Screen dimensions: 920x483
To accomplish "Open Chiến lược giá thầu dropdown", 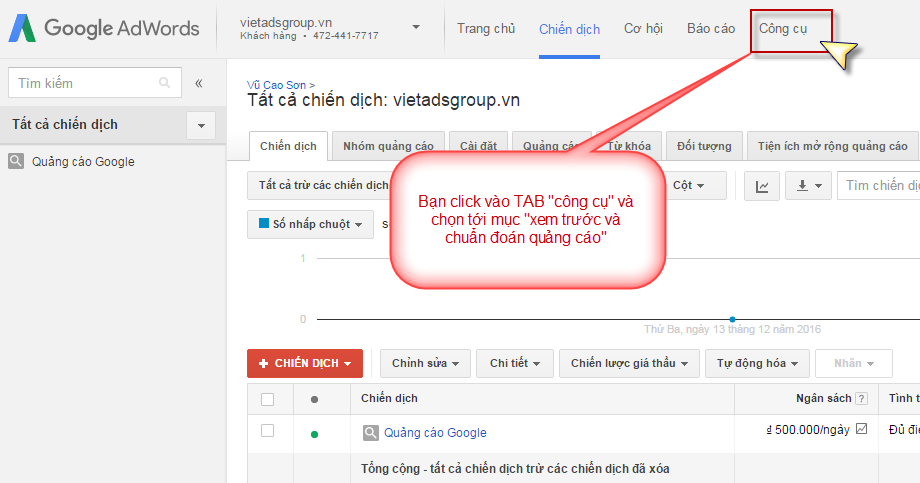I will (629, 363).
